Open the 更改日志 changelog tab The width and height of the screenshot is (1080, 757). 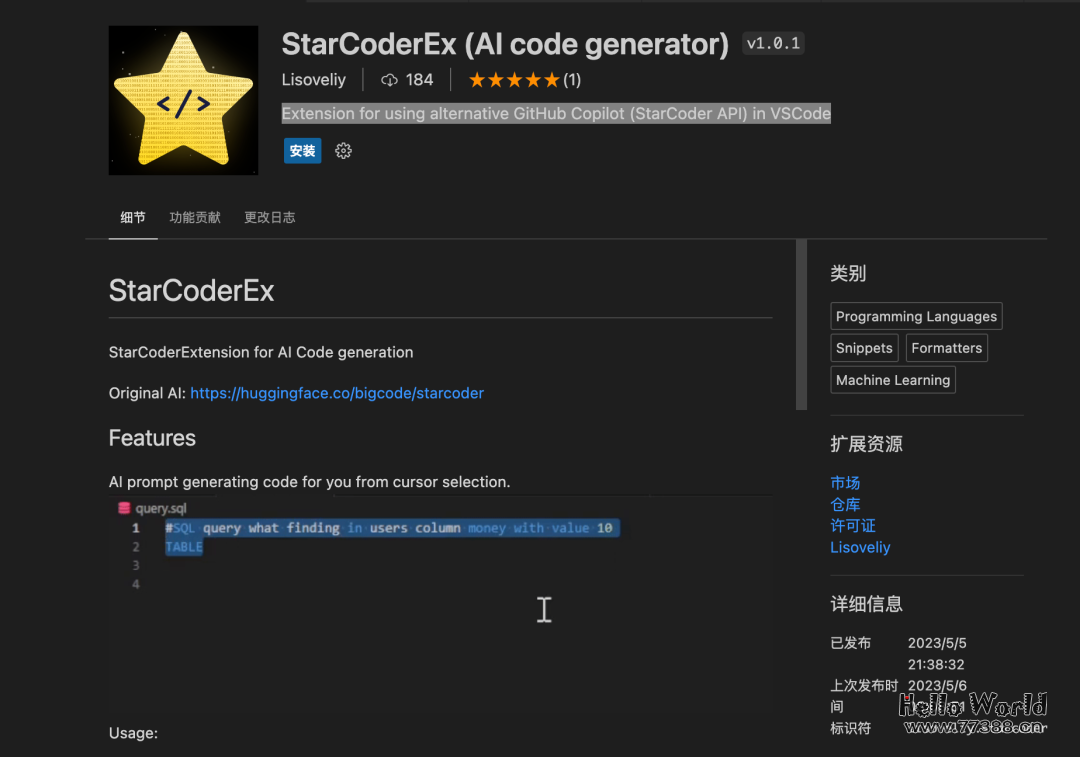tap(269, 217)
